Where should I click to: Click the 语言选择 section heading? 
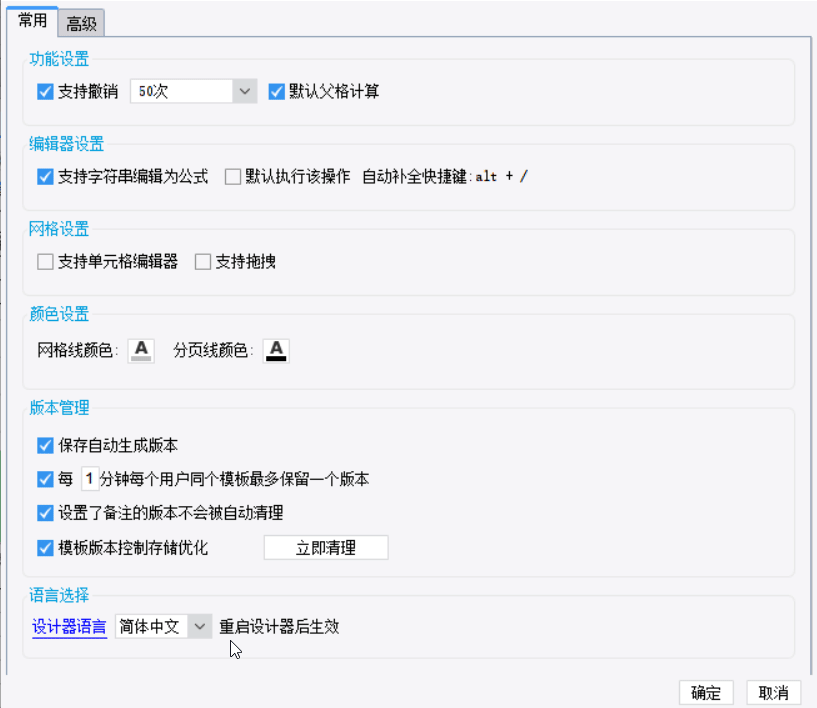(59, 595)
